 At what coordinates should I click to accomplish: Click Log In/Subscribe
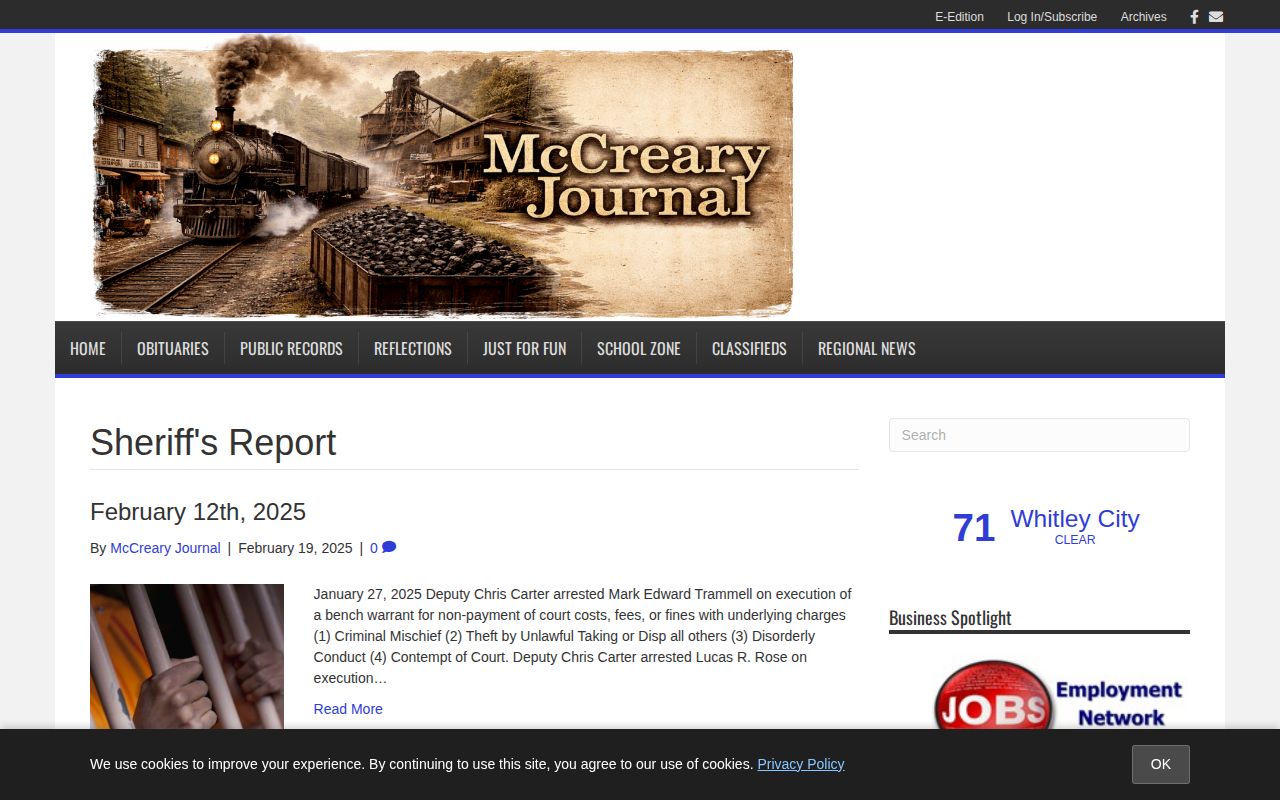point(1052,17)
